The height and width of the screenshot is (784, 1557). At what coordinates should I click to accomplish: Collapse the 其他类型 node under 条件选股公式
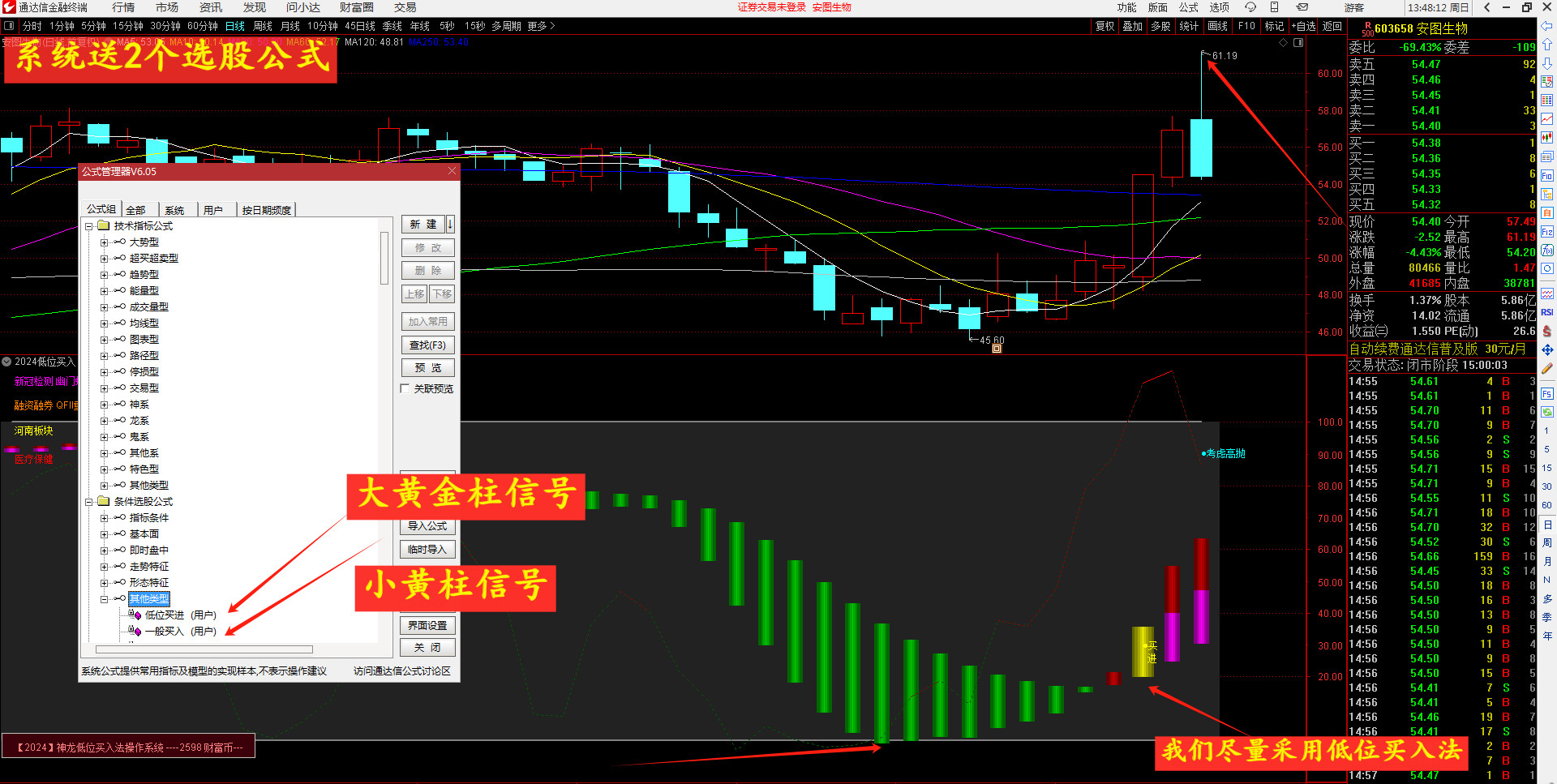(x=104, y=599)
